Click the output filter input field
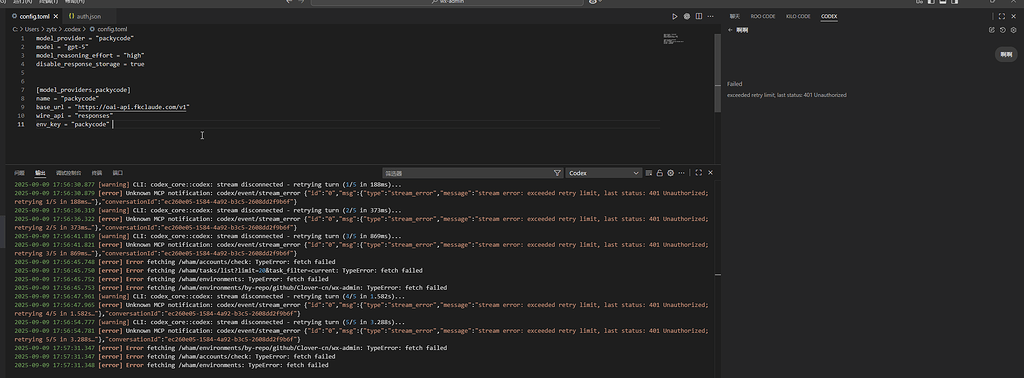Viewport: 1024px width, 378px height. point(466,173)
